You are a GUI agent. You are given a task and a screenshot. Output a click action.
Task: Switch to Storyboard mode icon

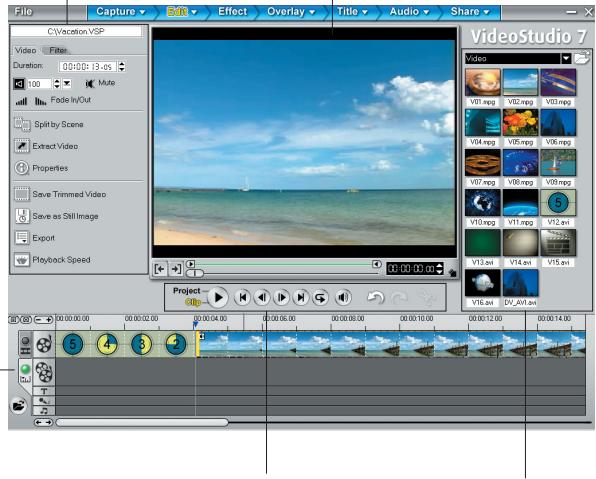(25, 345)
